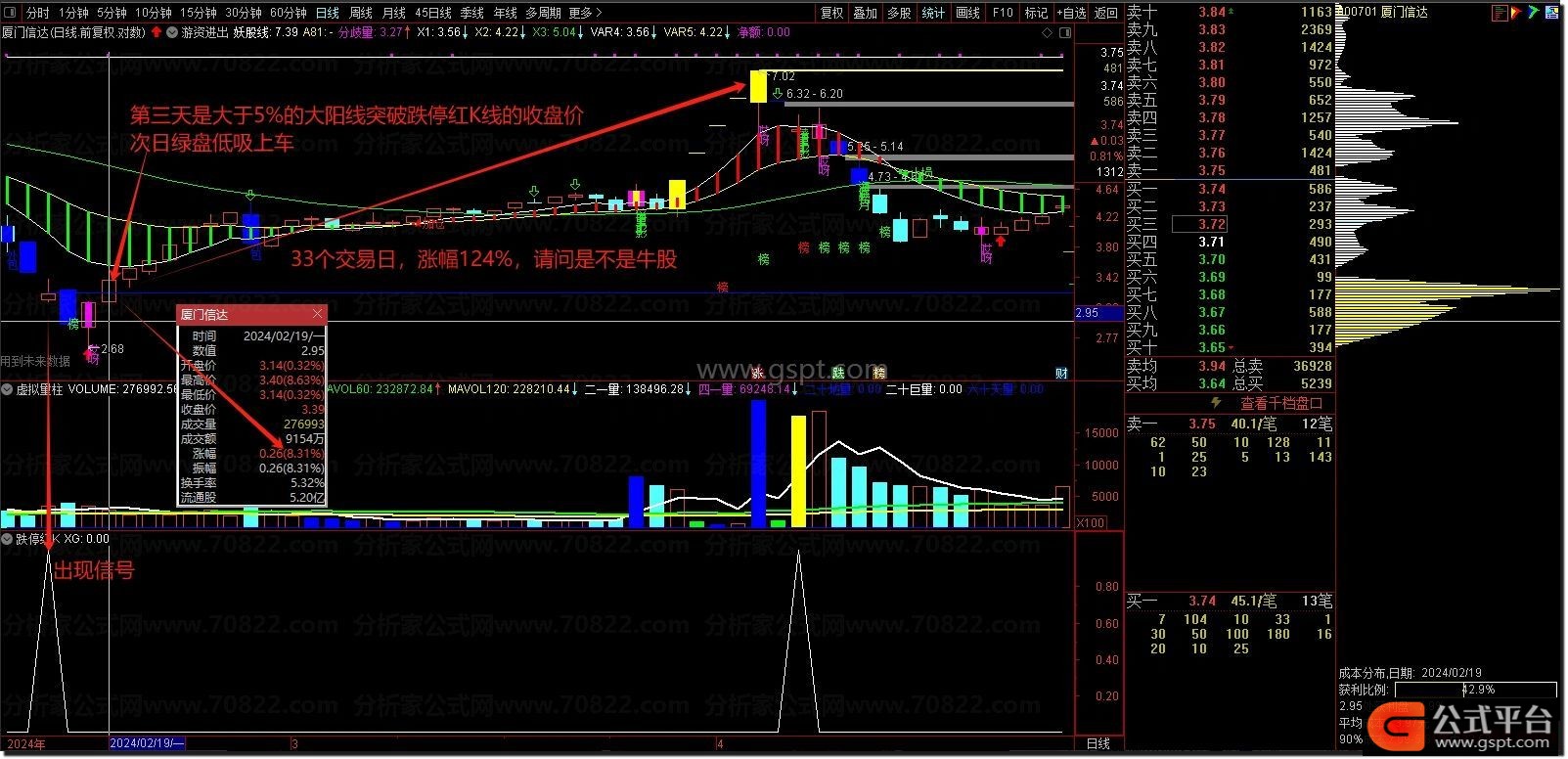Click the 叠加 overlay button
Viewport: 1568px width, 759px height.
[x=866, y=13]
